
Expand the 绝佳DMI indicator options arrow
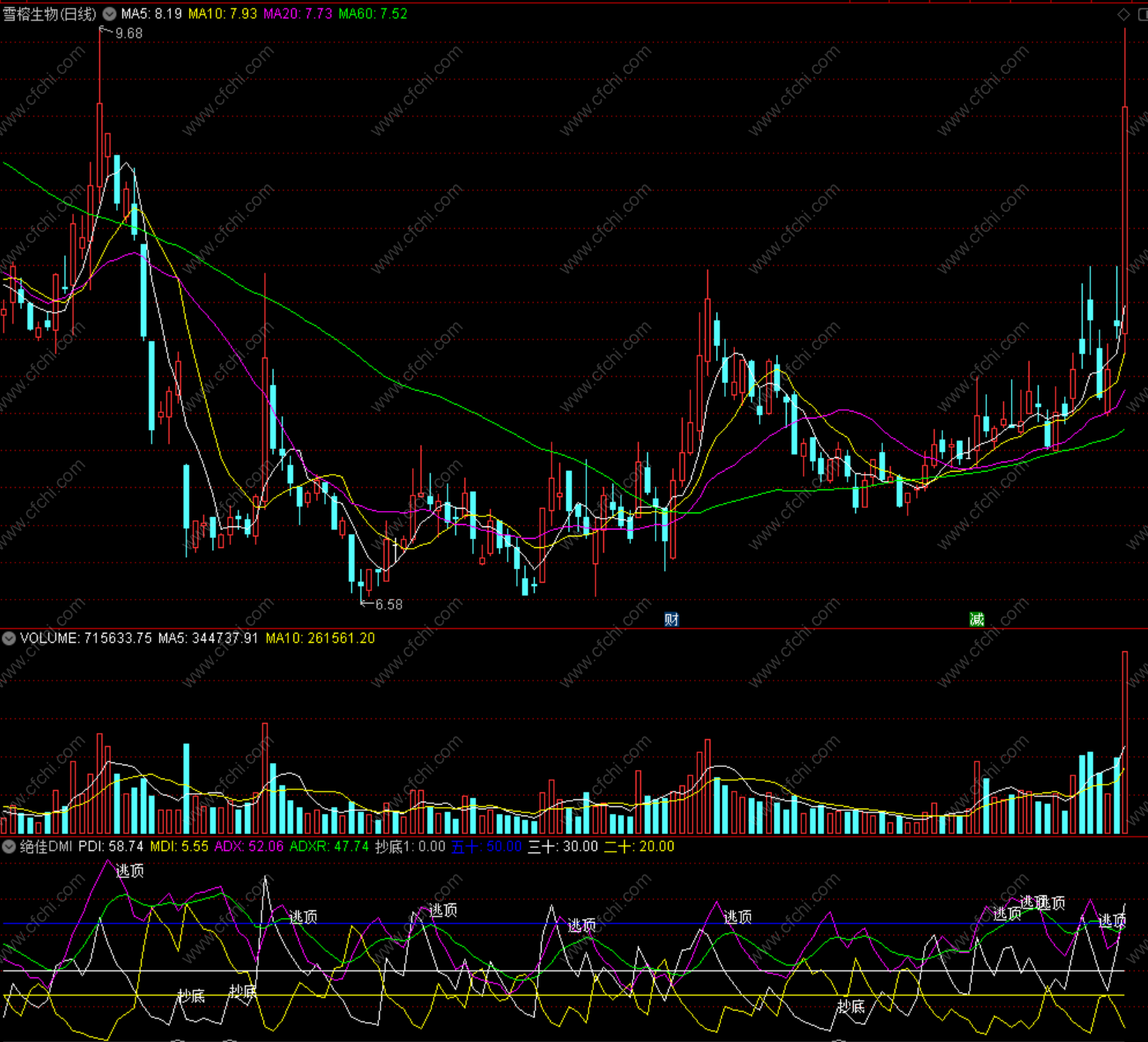click(x=8, y=846)
